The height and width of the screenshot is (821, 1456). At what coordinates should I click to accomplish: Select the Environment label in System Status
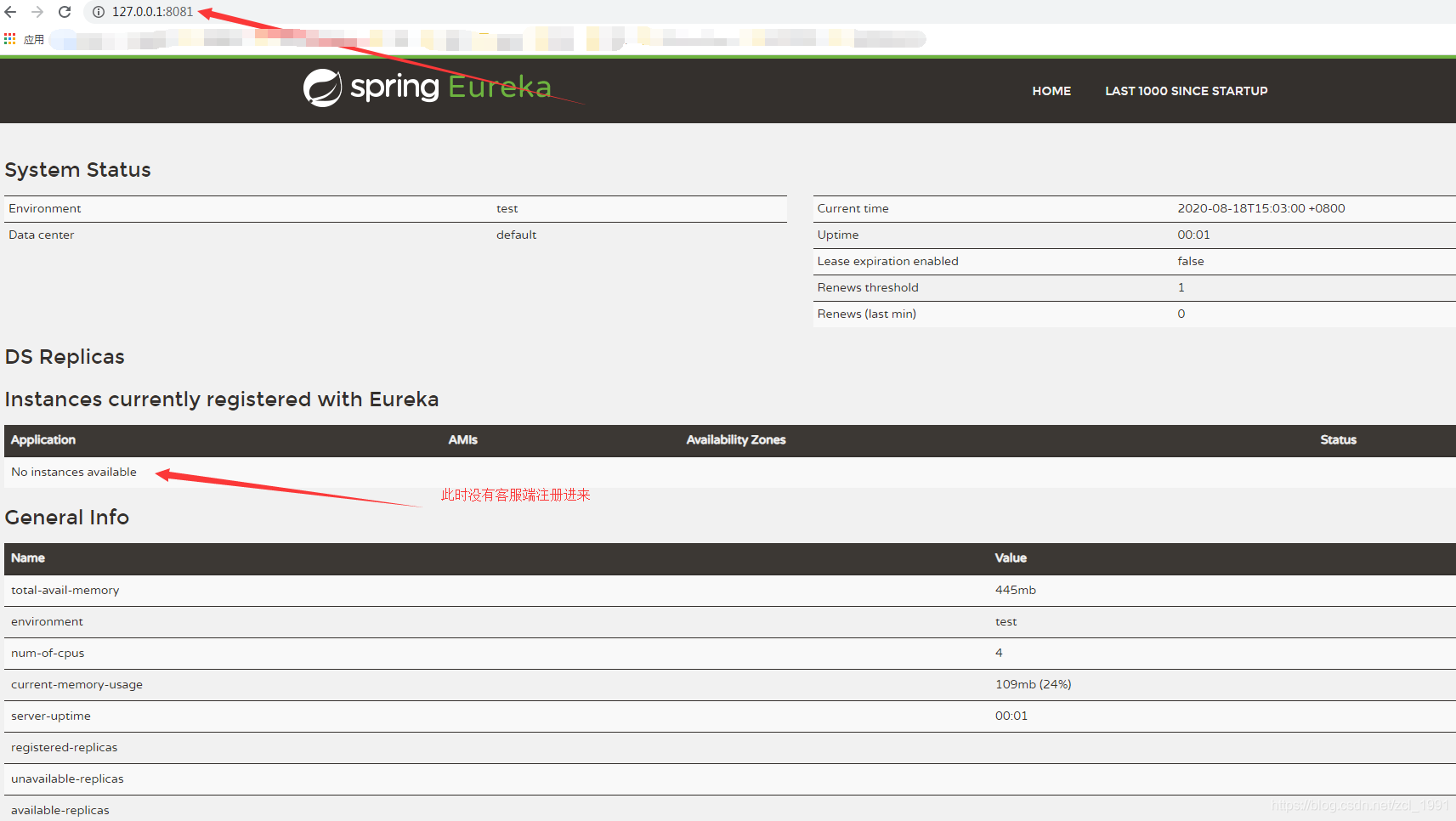(45, 208)
